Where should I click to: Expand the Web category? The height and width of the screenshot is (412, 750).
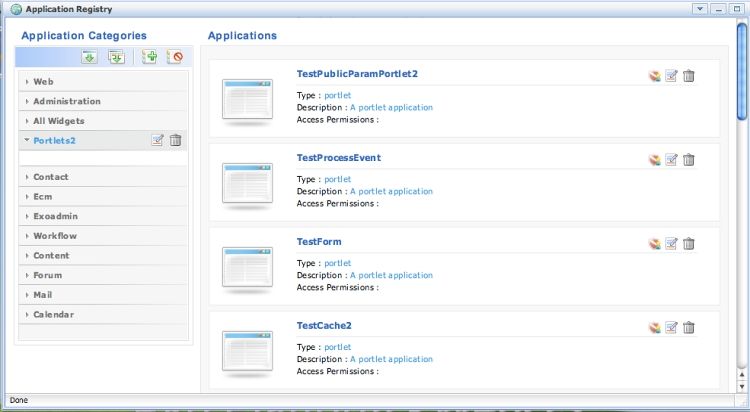[103, 81]
